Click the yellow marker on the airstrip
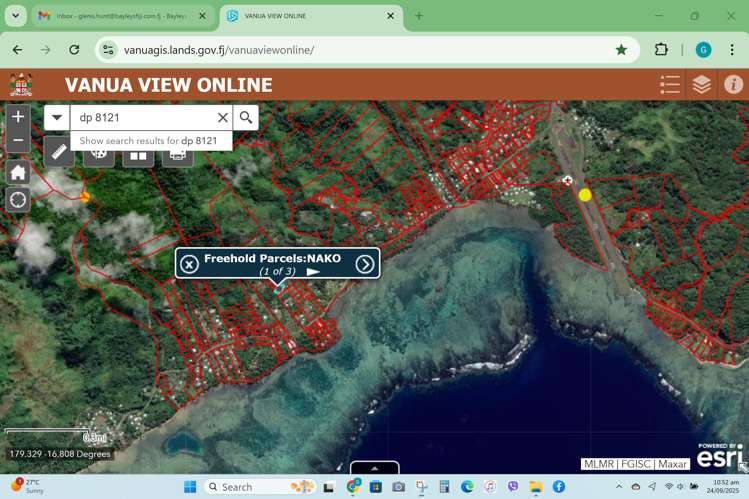Screen dimensions: 749x499 tap(585, 195)
